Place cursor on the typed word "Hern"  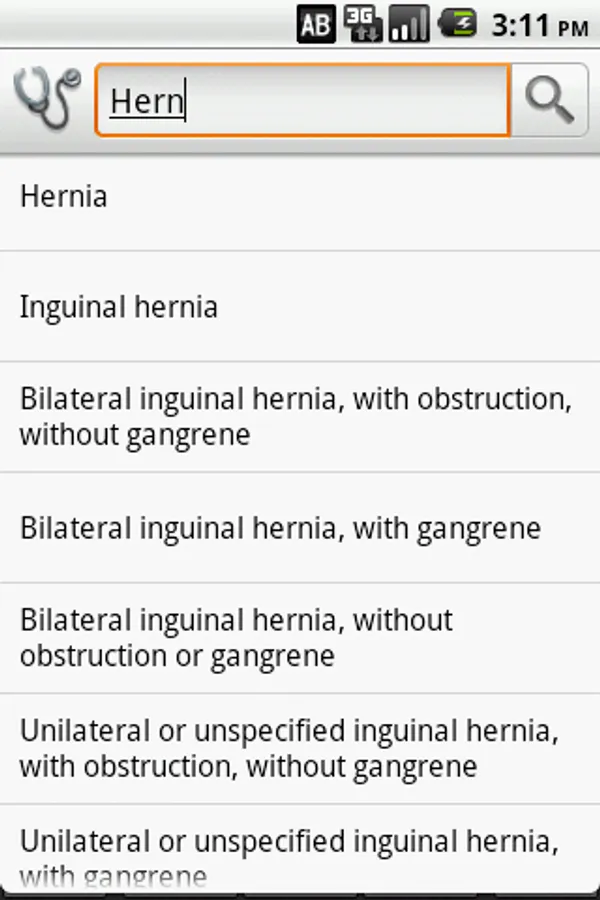147,101
